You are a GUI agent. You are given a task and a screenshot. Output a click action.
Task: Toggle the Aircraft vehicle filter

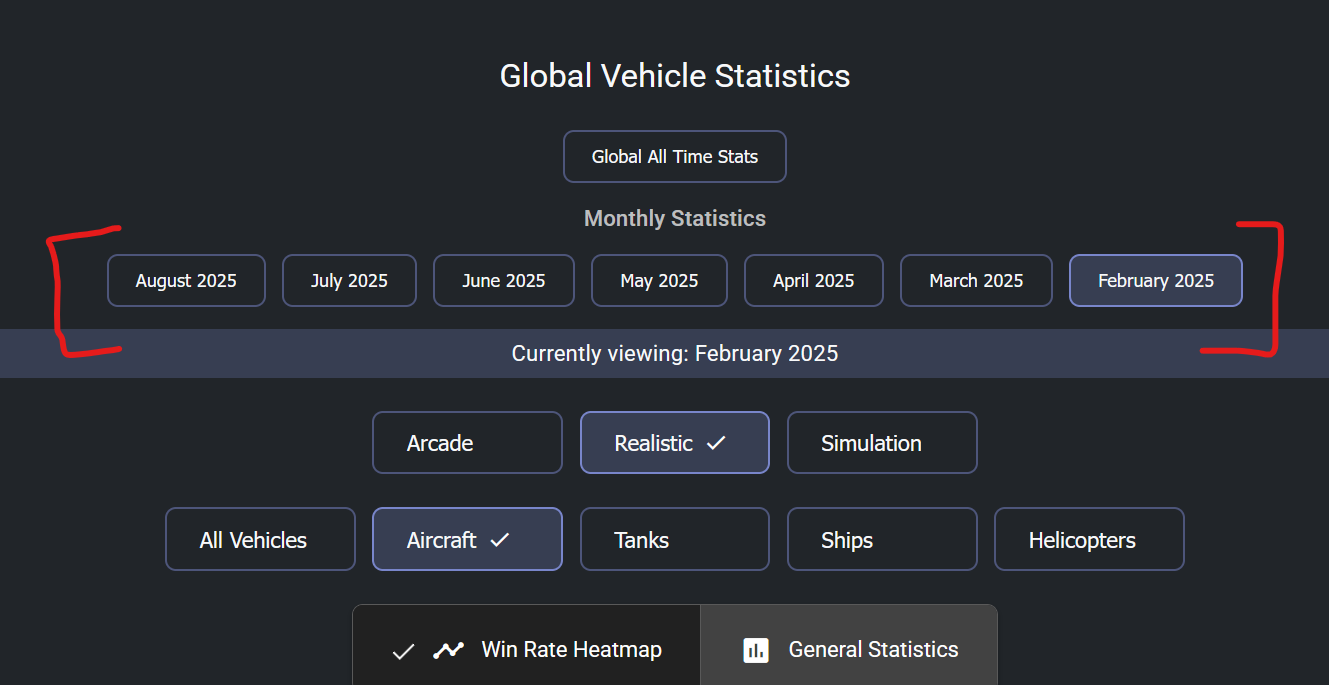pos(467,540)
